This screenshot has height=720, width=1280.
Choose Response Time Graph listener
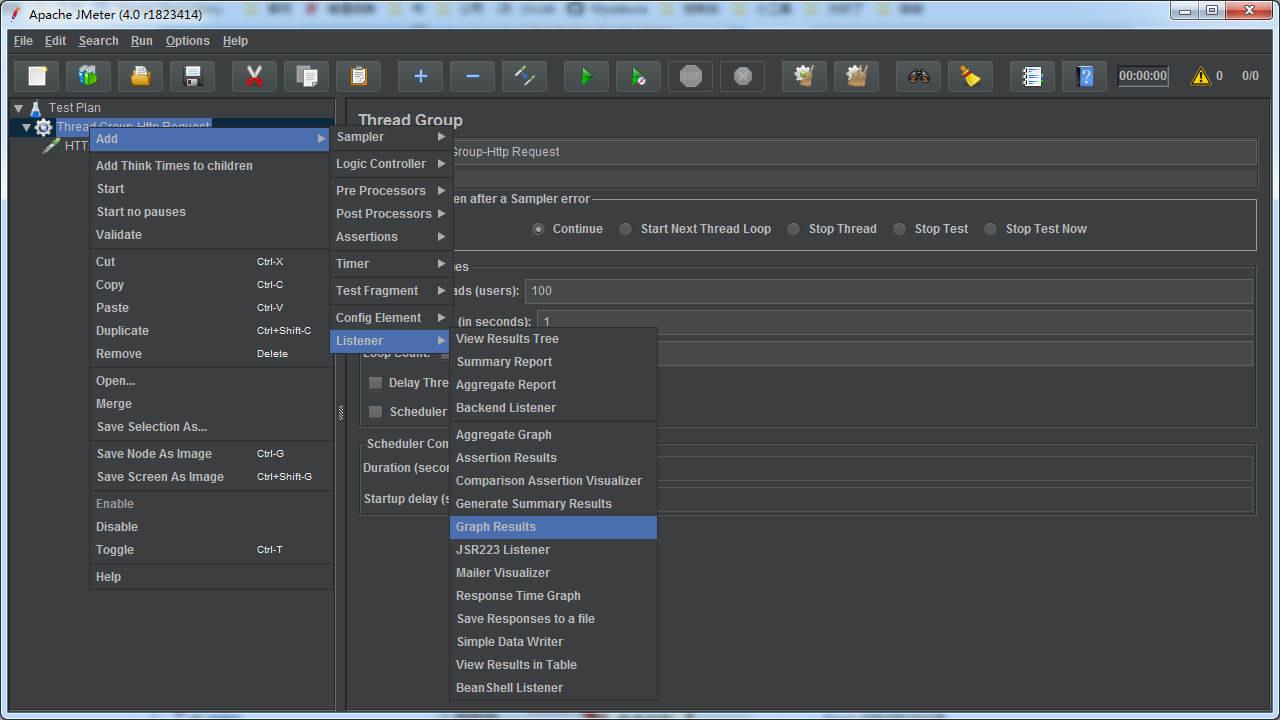(x=553, y=596)
